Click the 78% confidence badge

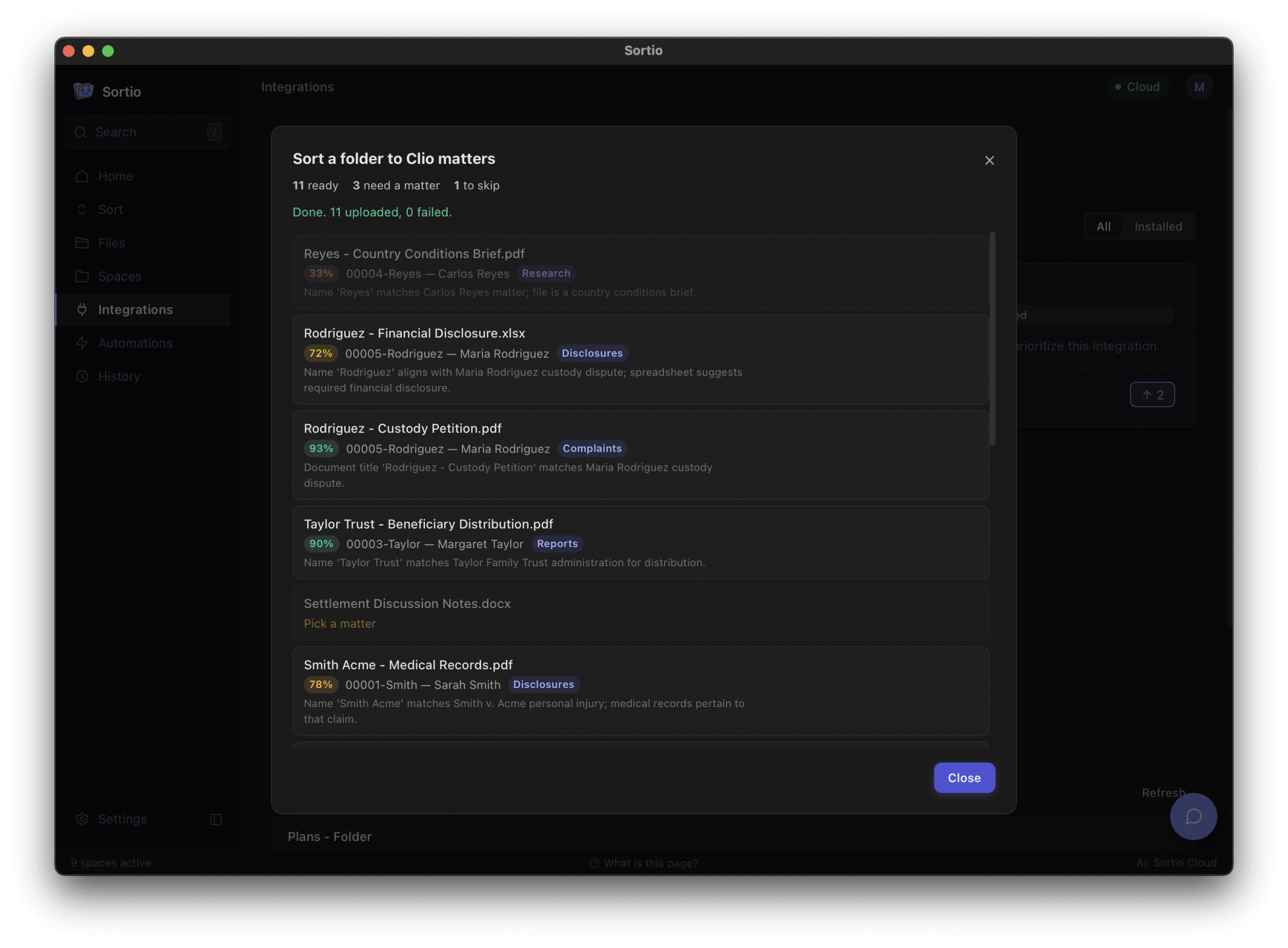click(x=320, y=684)
